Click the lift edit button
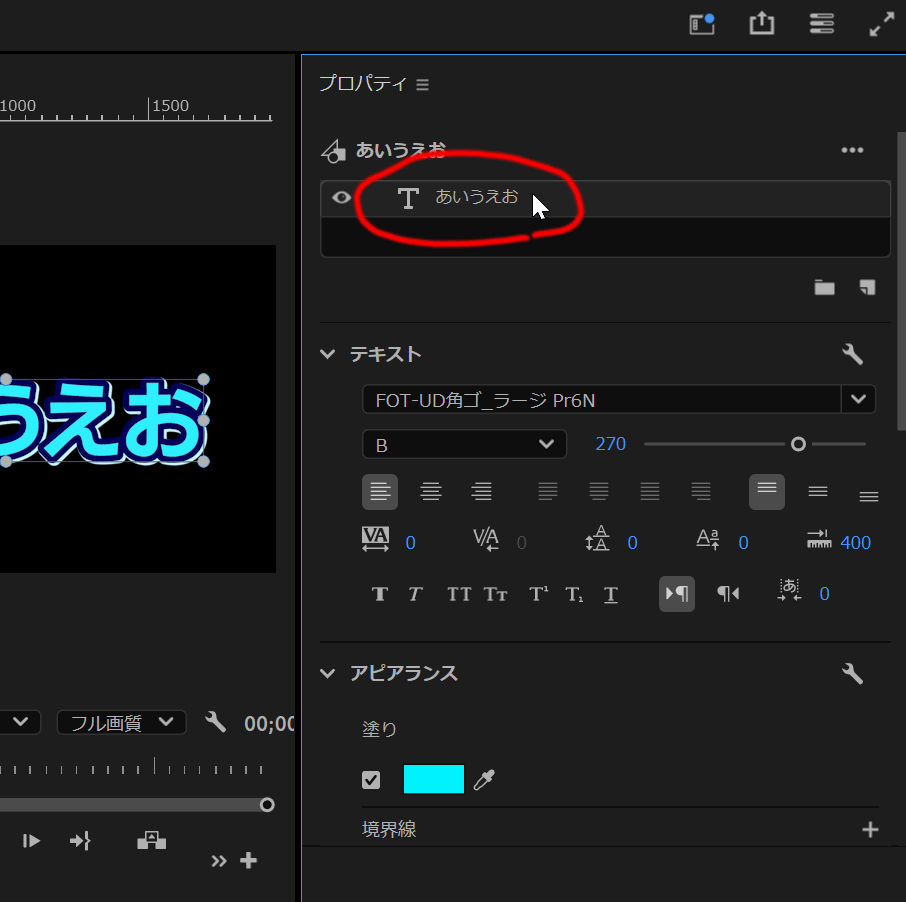 pos(151,841)
